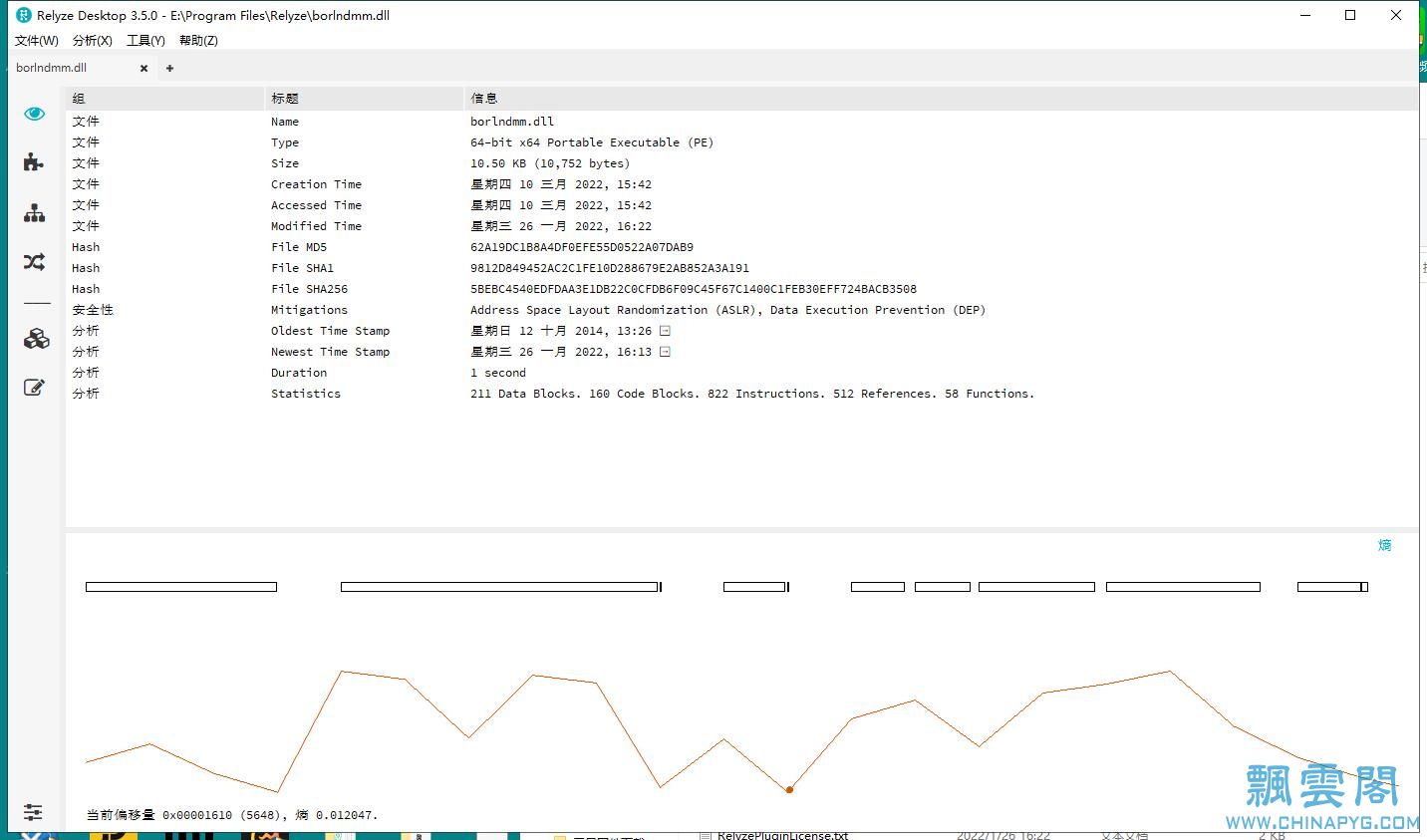Open the notes edit icon in sidebar
Image resolution: width=1427 pixels, height=840 pixels.
35,387
